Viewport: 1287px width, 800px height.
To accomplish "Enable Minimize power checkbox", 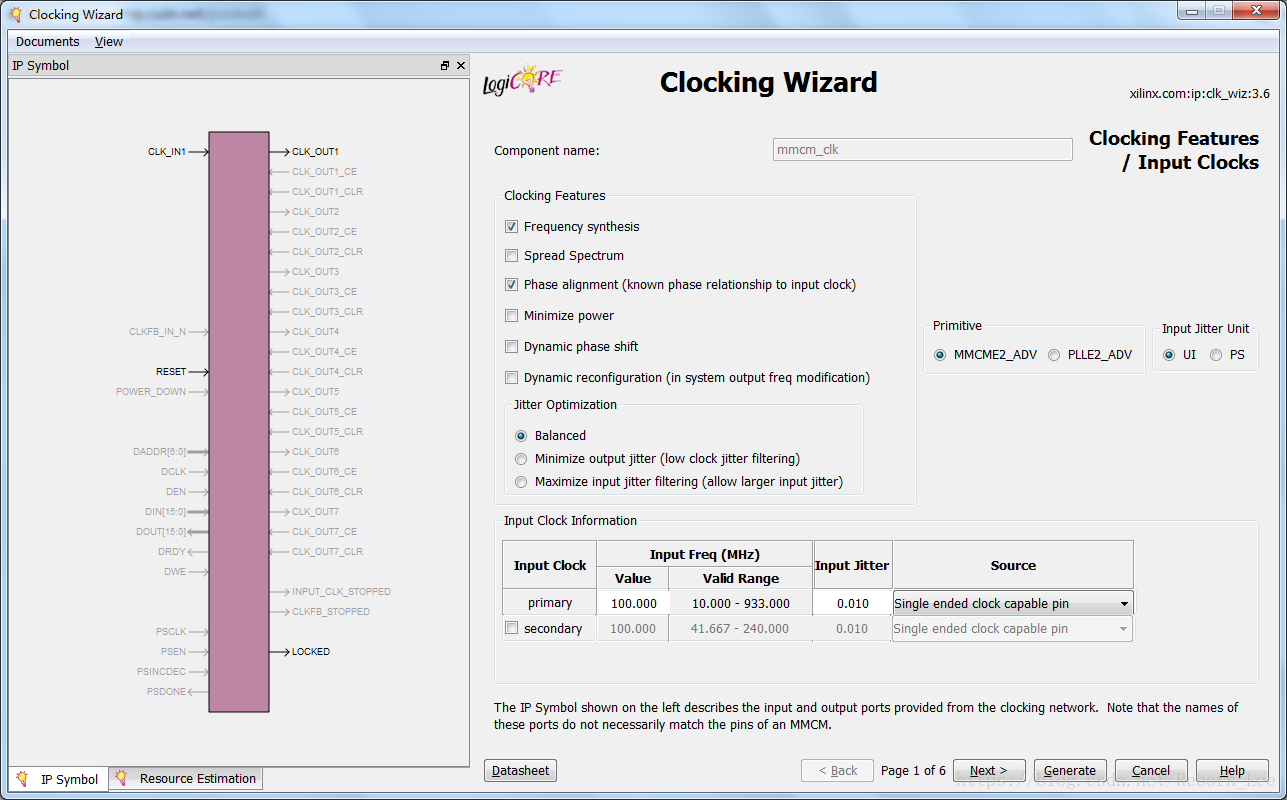I will (x=512, y=316).
